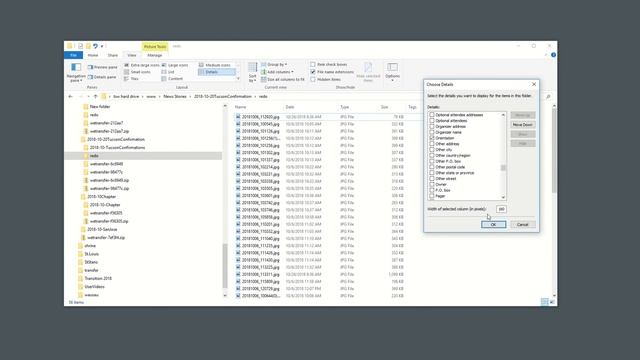Switch to the View tab
This screenshot has height=360, width=640.
(131, 55)
